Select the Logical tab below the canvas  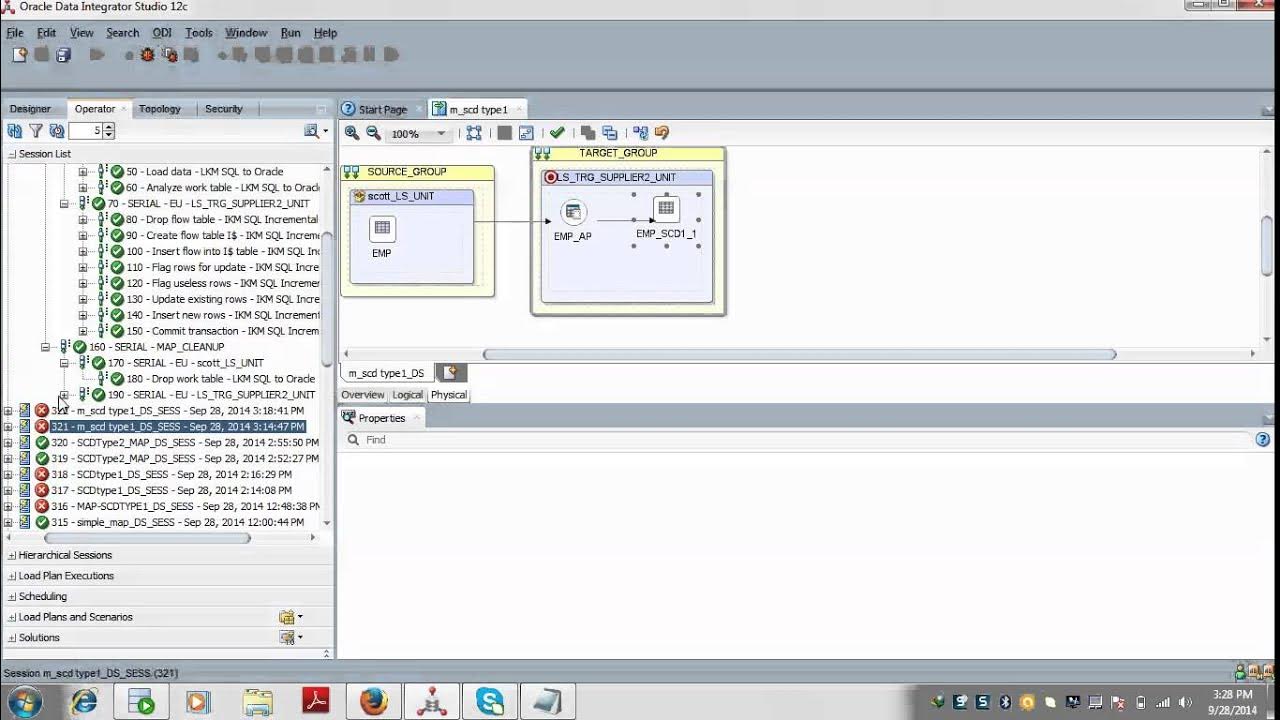407,395
